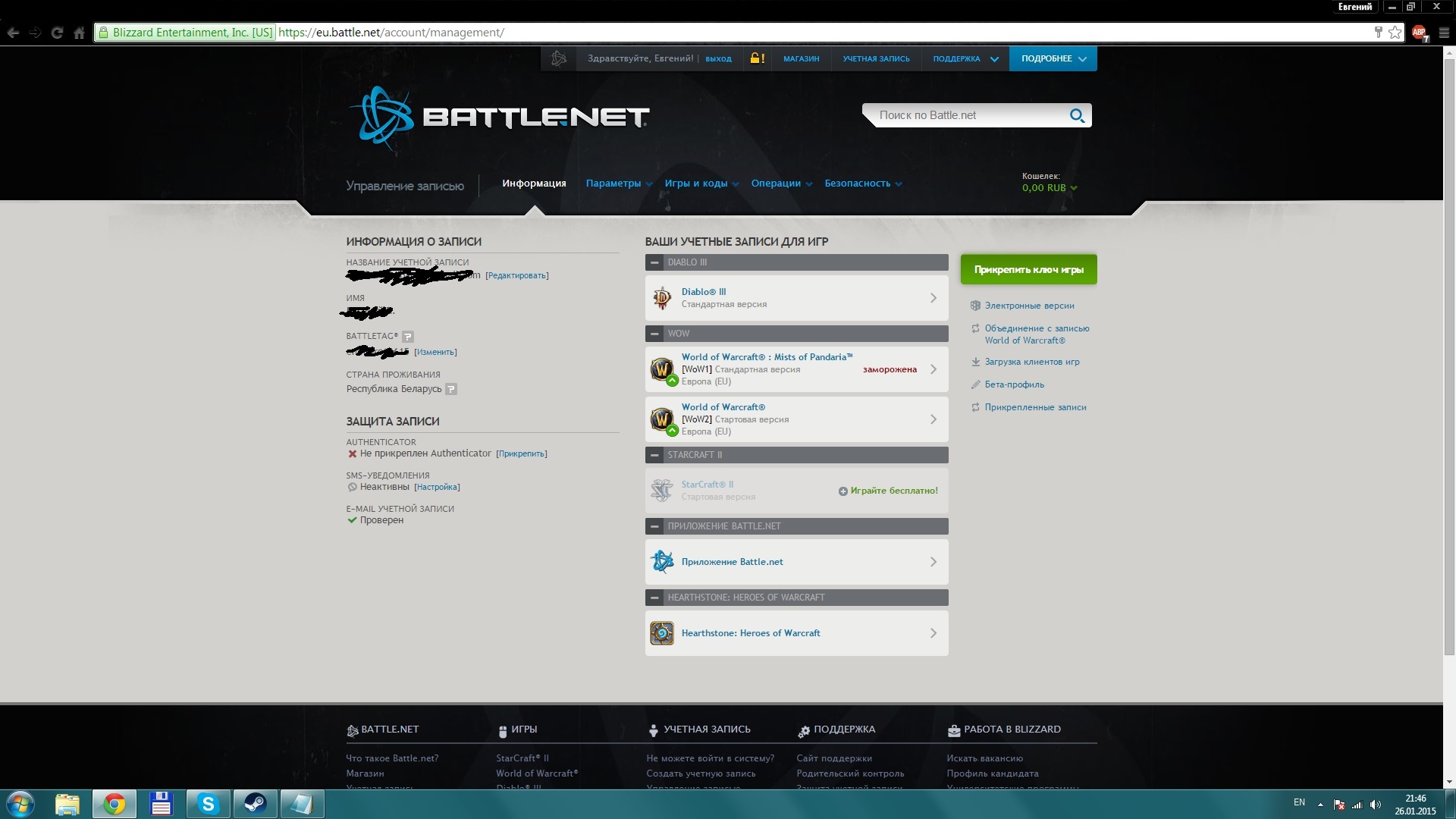Image resolution: width=1456 pixels, height=819 pixels.
Task: Click the search magnifier icon
Action: (x=1077, y=115)
